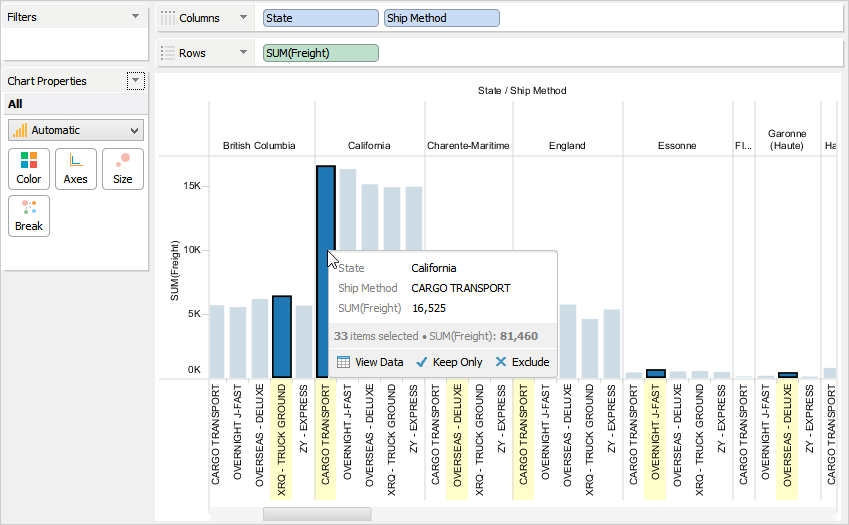This screenshot has width=849, height=525.
Task: Click the Size card icon
Action: point(123,160)
